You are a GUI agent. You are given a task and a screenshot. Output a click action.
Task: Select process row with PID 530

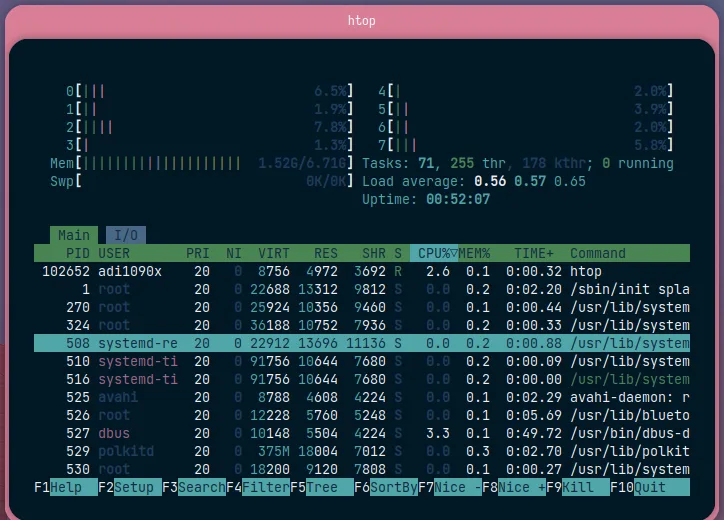point(362,469)
